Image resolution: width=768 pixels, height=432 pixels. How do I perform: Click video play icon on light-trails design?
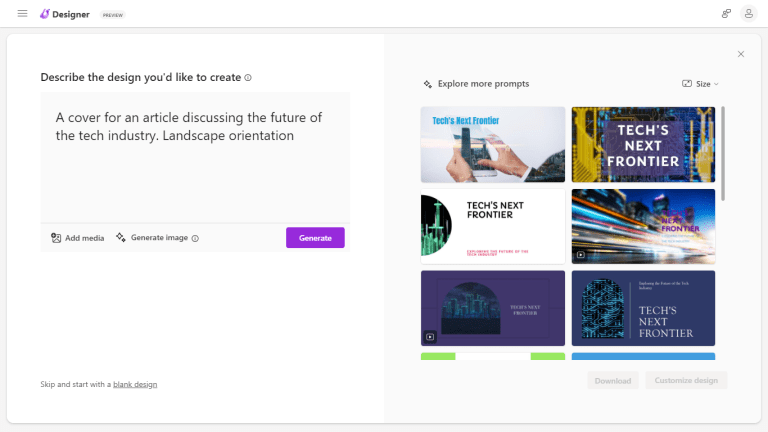(x=580, y=255)
